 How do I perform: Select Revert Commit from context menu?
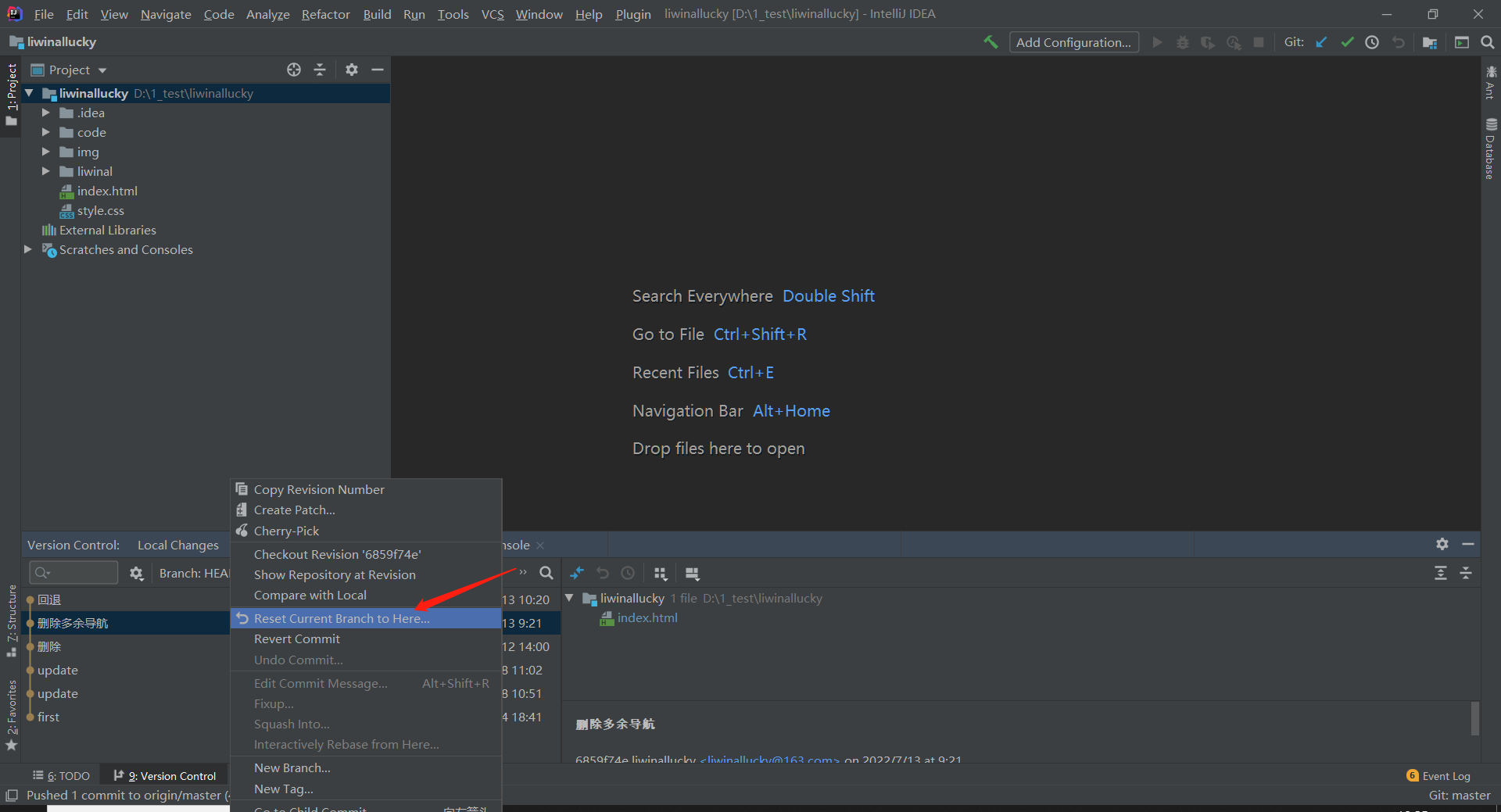pyautogui.click(x=366, y=639)
